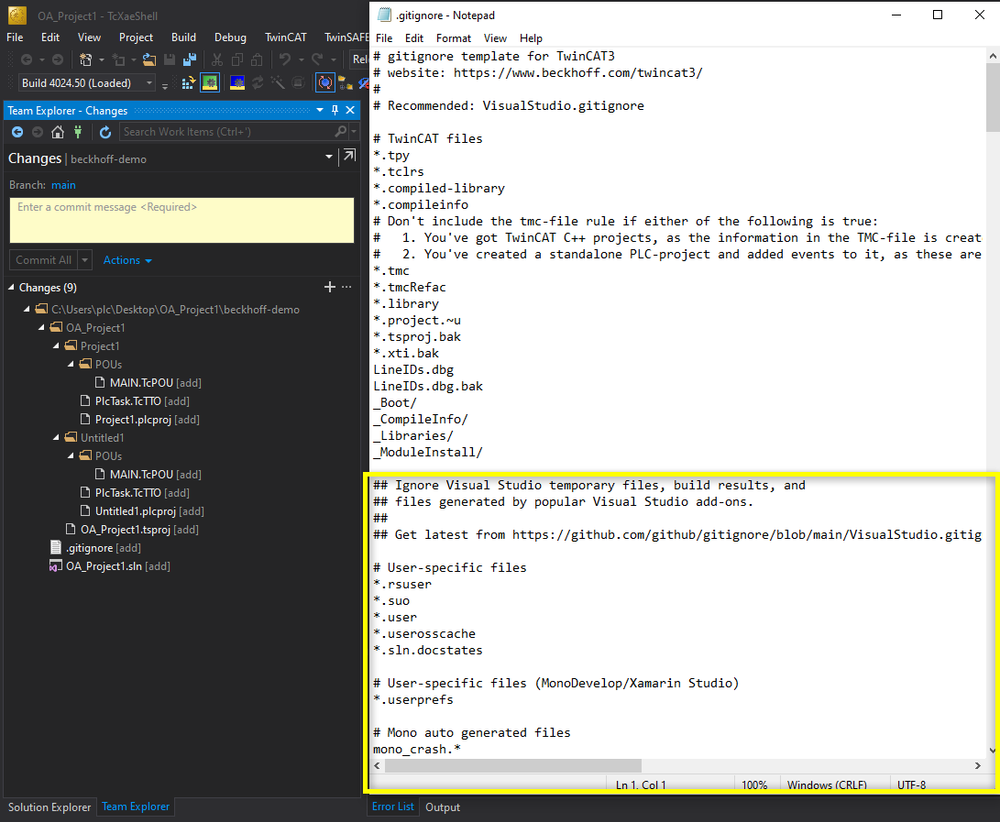Viewport: 1000px width, 822px height.
Task: Collapse the Changes (9) section
Action: [x=11, y=288]
